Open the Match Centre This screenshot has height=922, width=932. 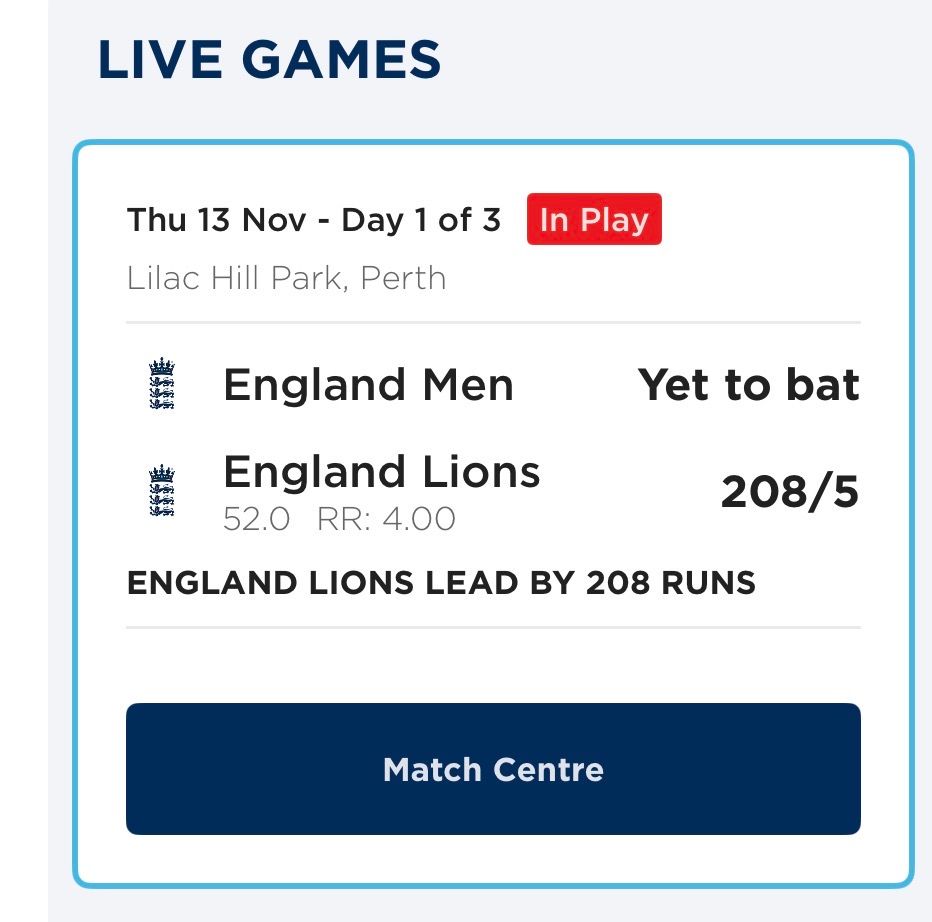[x=493, y=769]
